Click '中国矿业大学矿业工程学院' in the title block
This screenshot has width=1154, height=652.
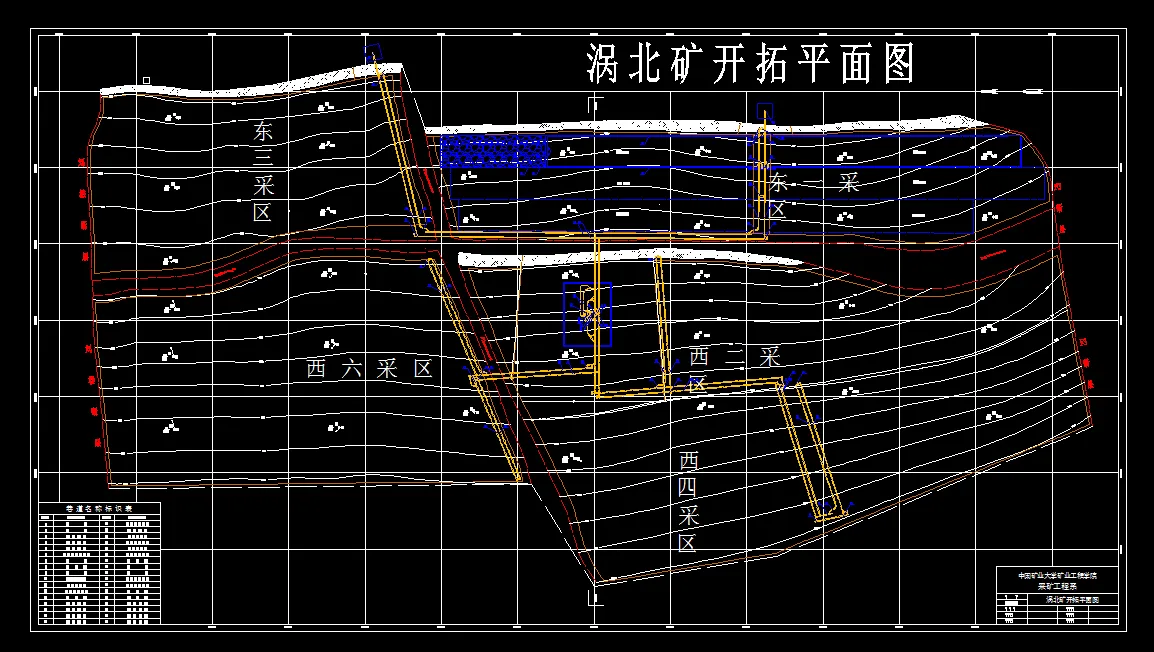coord(1058,575)
